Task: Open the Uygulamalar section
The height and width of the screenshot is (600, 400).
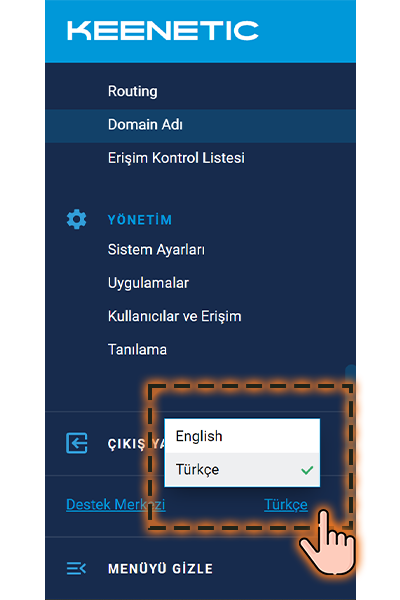Action: pos(148,283)
